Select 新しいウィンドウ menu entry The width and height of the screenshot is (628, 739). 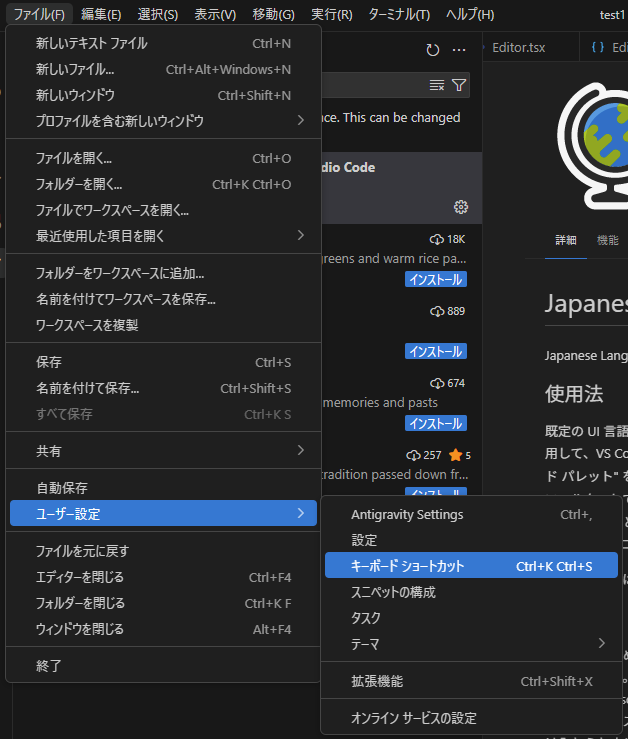point(163,95)
